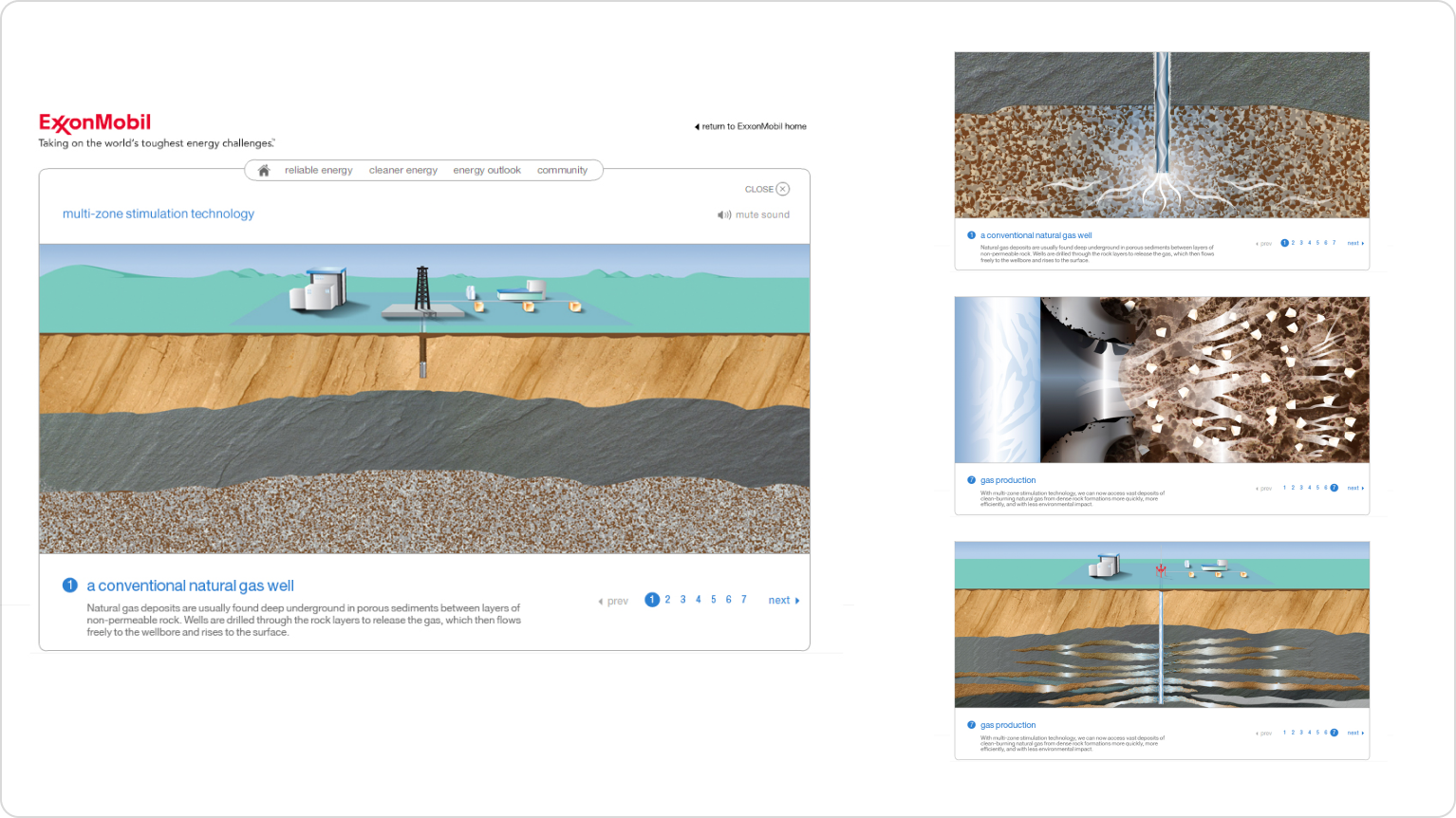Click the next arrow in the main step navigation
The width and height of the screenshot is (1456, 818).
[x=782, y=600]
